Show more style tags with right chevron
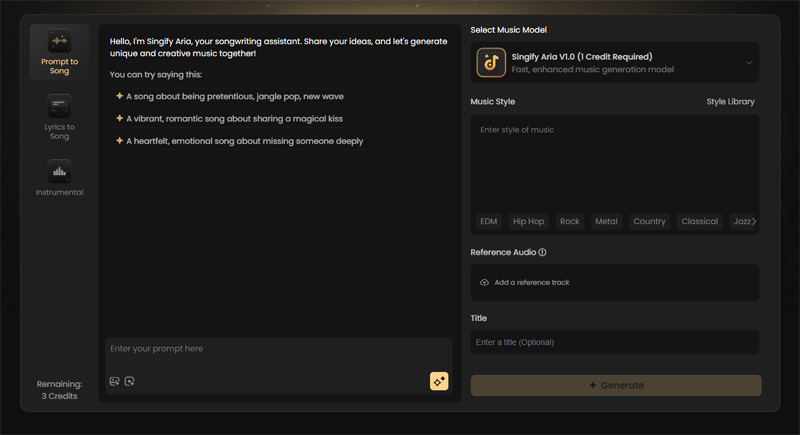 (754, 221)
